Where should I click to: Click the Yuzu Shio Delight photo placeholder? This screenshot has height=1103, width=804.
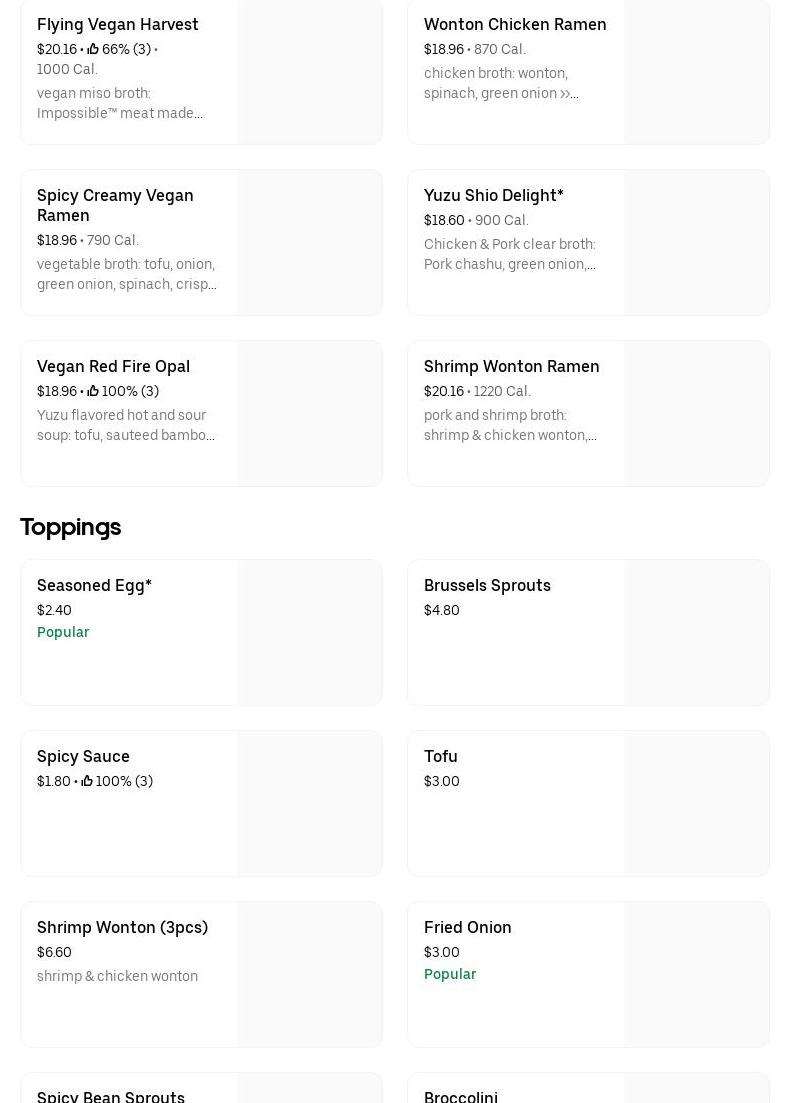click(x=696, y=243)
